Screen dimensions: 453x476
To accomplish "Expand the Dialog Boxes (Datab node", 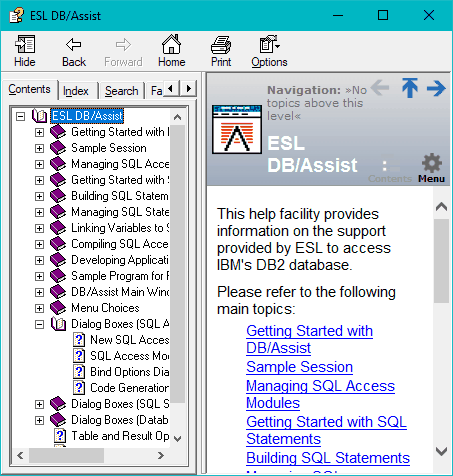I will [39, 420].
